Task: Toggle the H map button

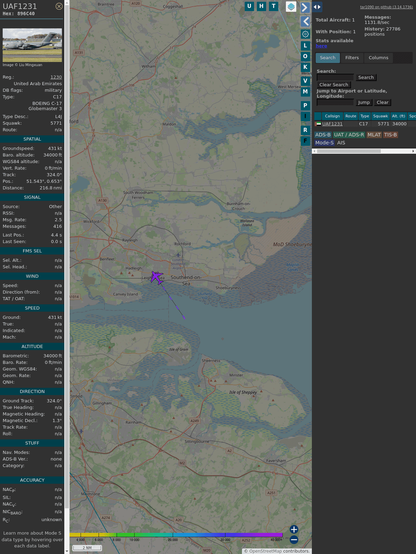Action: (261, 6)
